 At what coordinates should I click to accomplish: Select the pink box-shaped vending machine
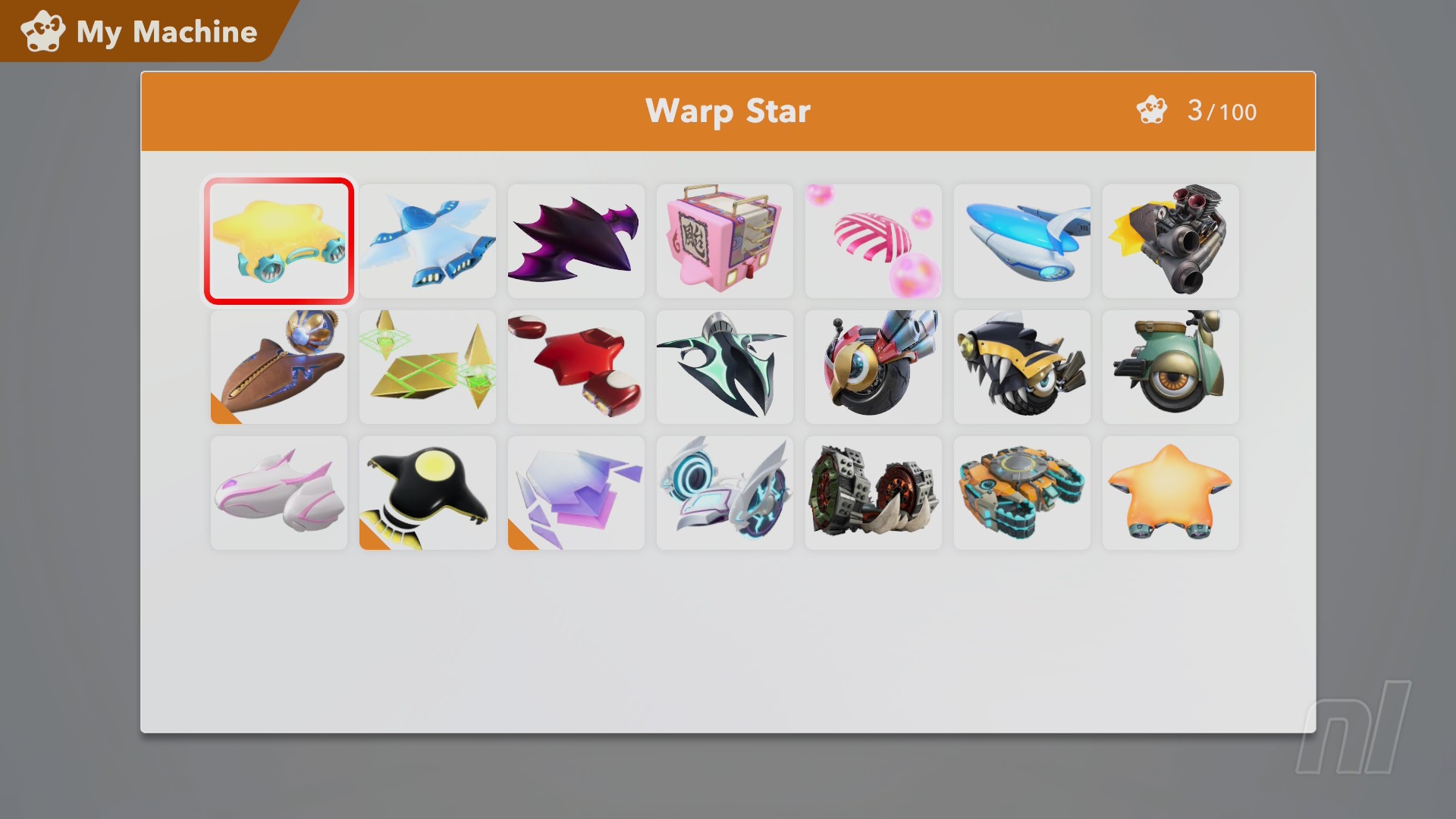(x=724, y=241)
